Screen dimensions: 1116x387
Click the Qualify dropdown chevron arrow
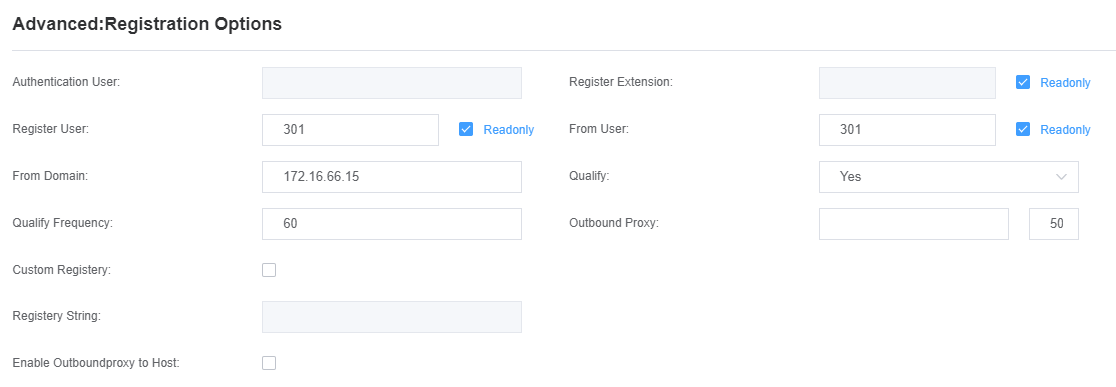click(x=1061, y=176)
